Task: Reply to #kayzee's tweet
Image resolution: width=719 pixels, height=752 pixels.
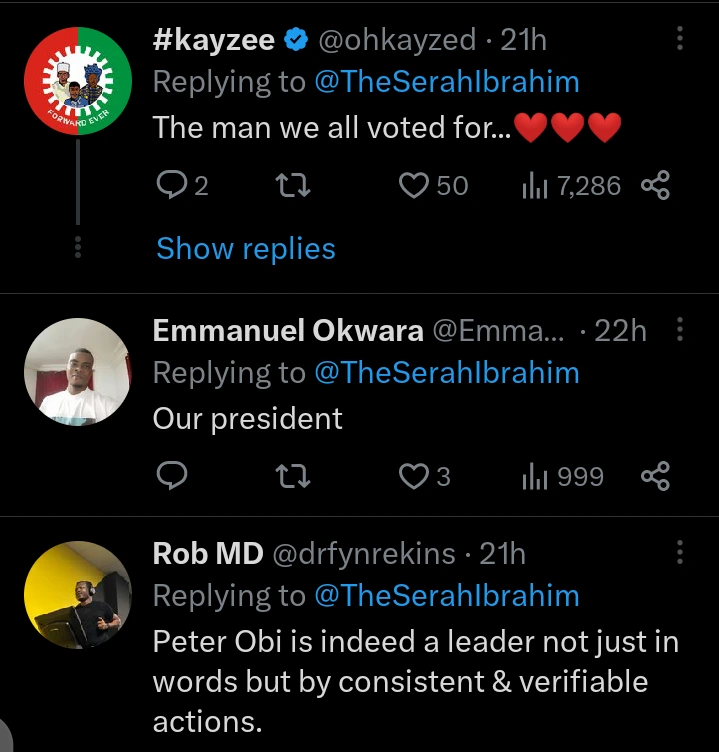Action: pos(174,185)
